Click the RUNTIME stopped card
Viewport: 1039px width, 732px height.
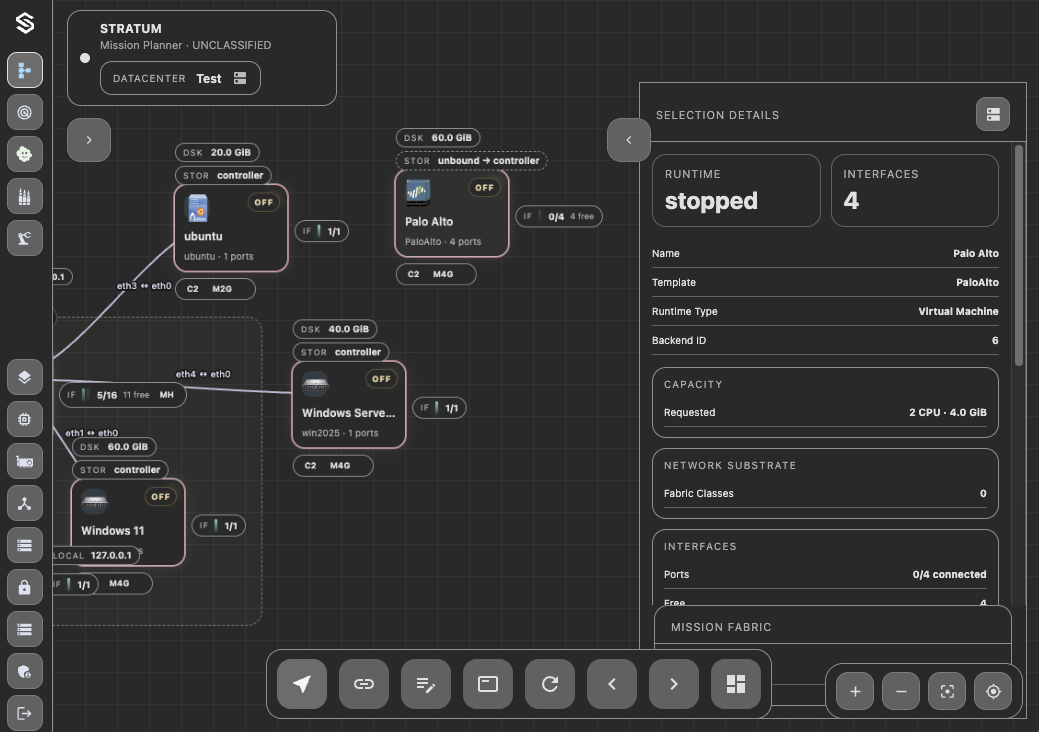736,191
